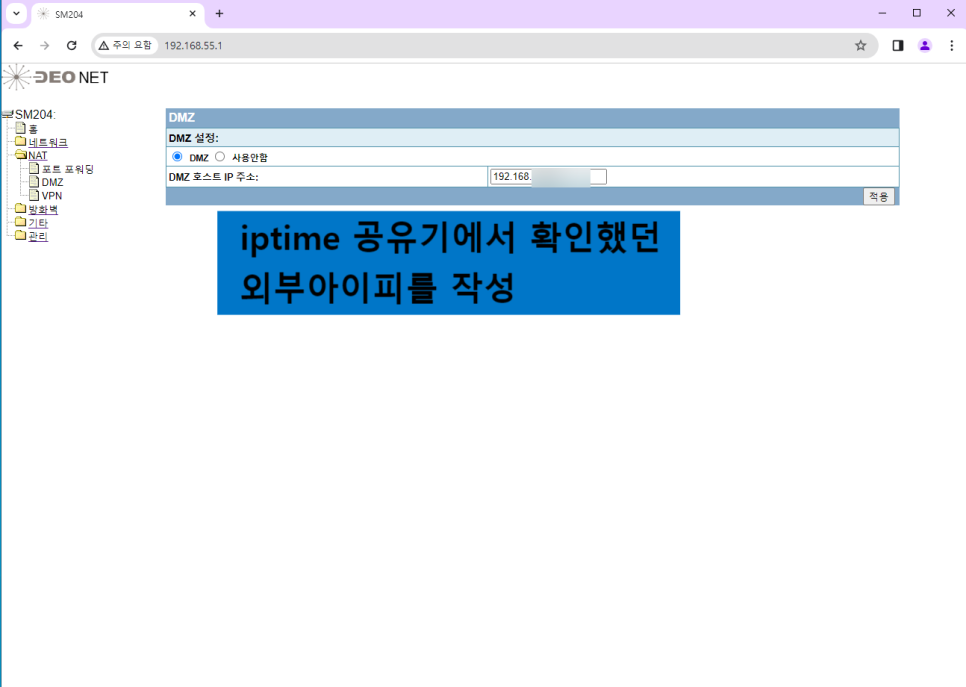Click the 네트워크 folder icon
Screen dimensions: 966x687
pyautogui.click(x=20, y=142)
